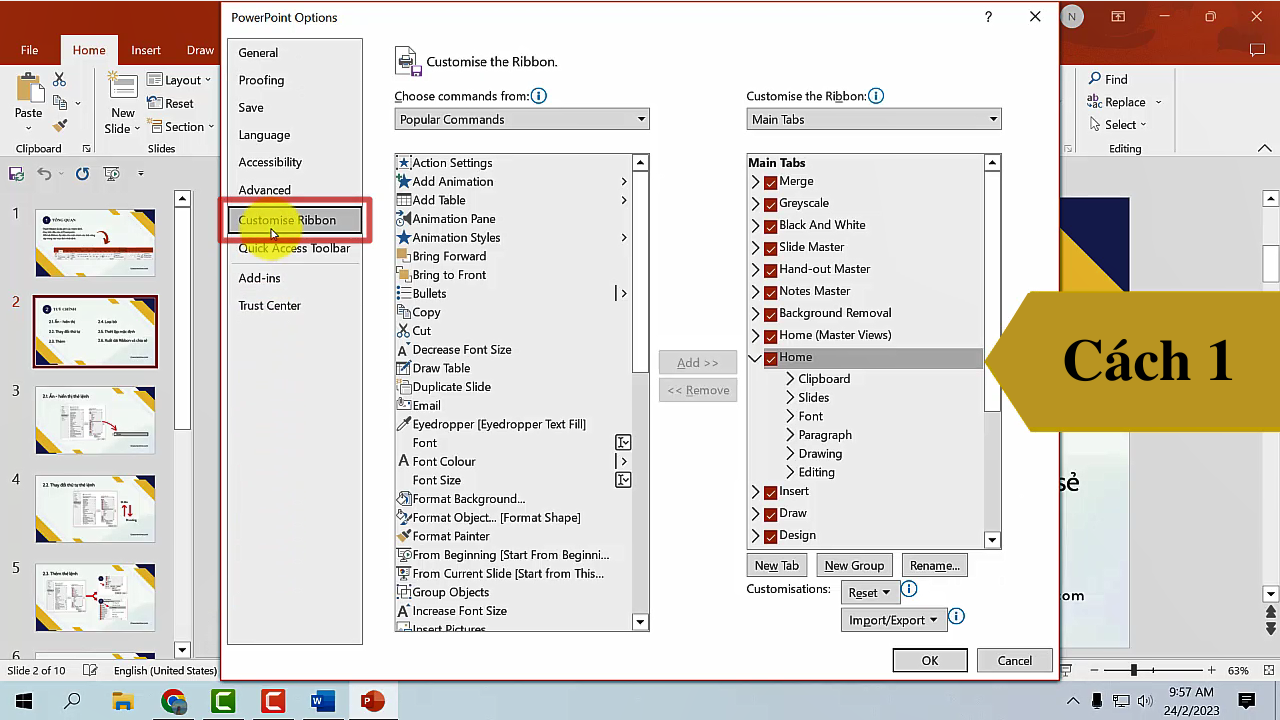Toggle the Black And White checkbox

(770, 226)
